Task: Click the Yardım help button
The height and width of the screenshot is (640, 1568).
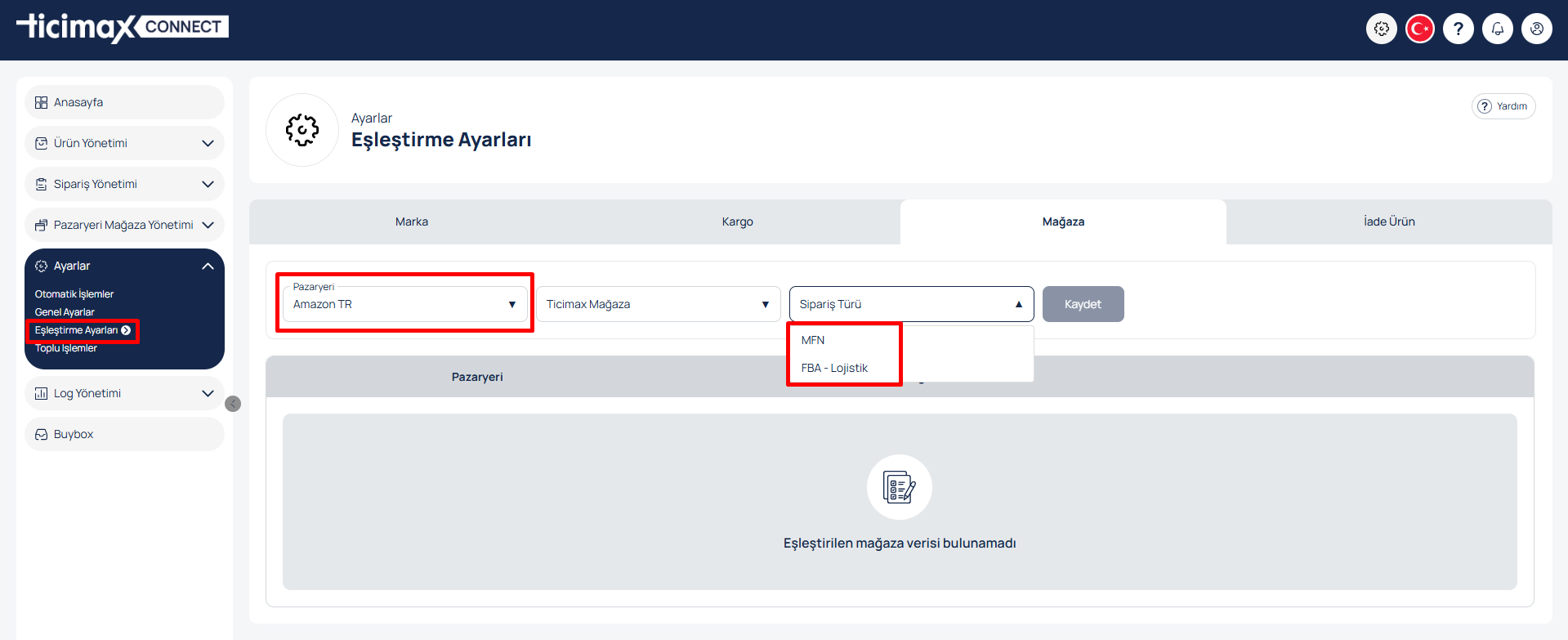Action: 1503,106
